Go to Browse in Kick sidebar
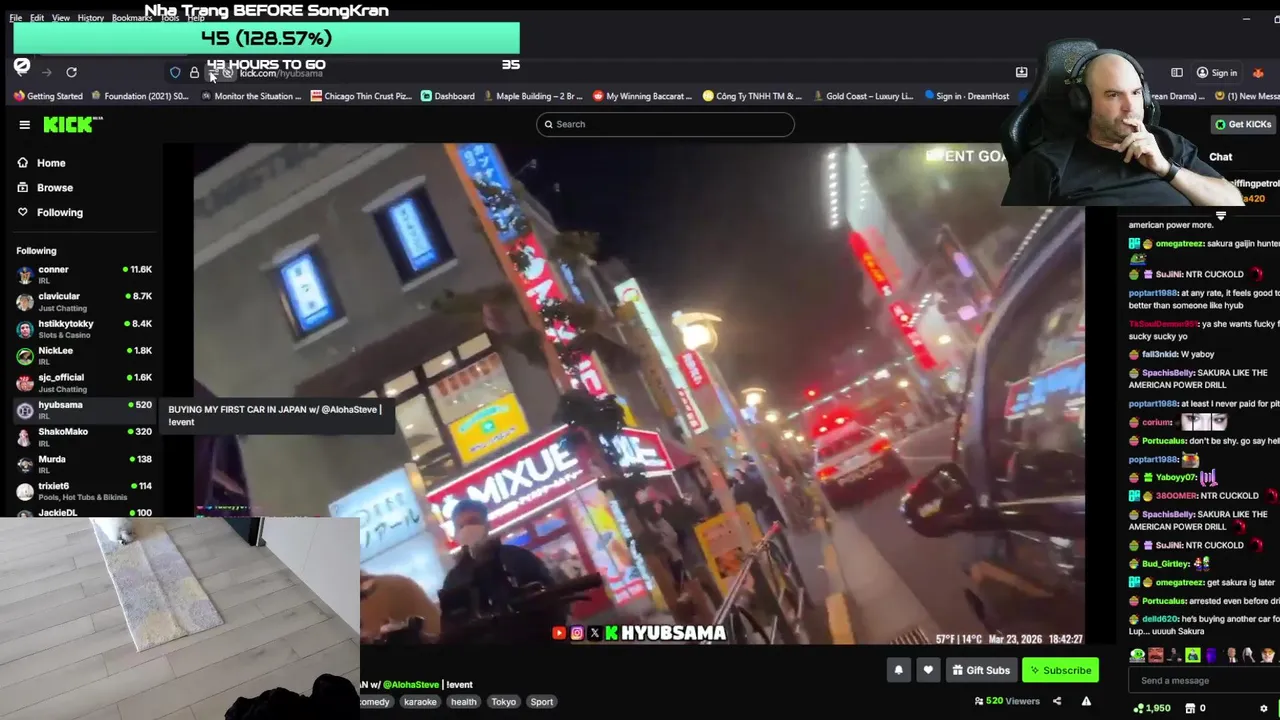The image size is (1280, 720). (45, 188)
